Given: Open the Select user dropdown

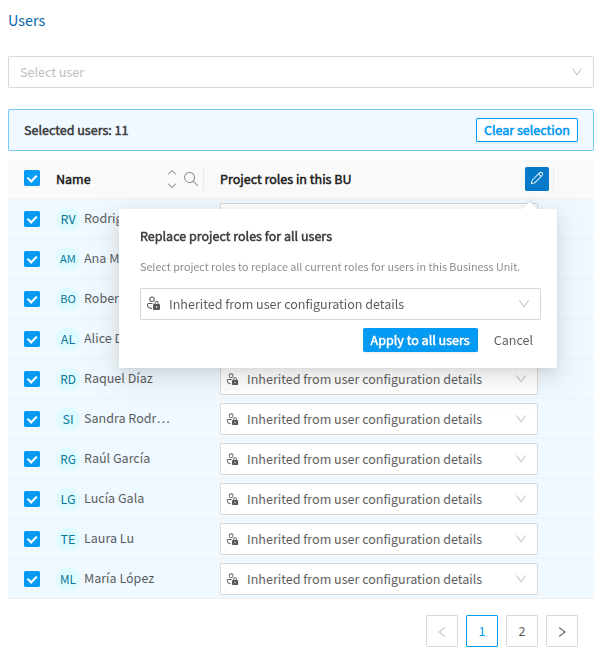Looking at the screenshot, I should [301, 72].
